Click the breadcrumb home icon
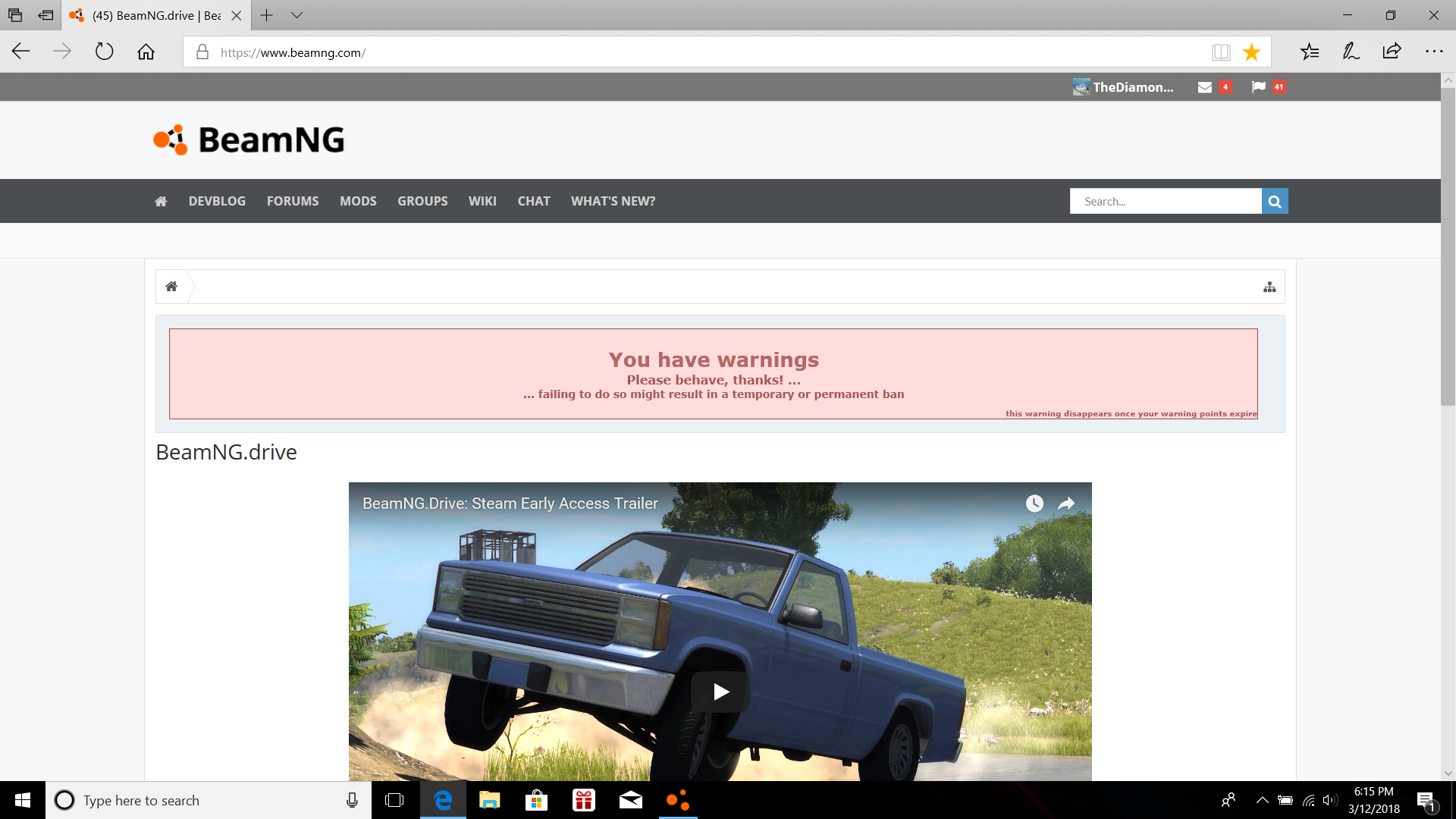This screenshot has width=1456, height=819. 171,287
